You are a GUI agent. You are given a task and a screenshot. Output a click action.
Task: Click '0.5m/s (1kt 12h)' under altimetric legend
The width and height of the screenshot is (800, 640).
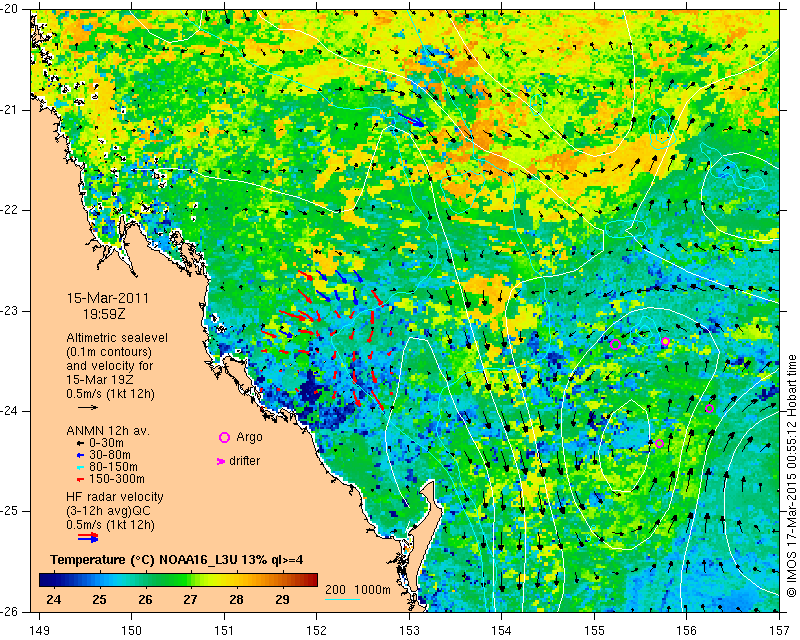click(x=110, y=394)
